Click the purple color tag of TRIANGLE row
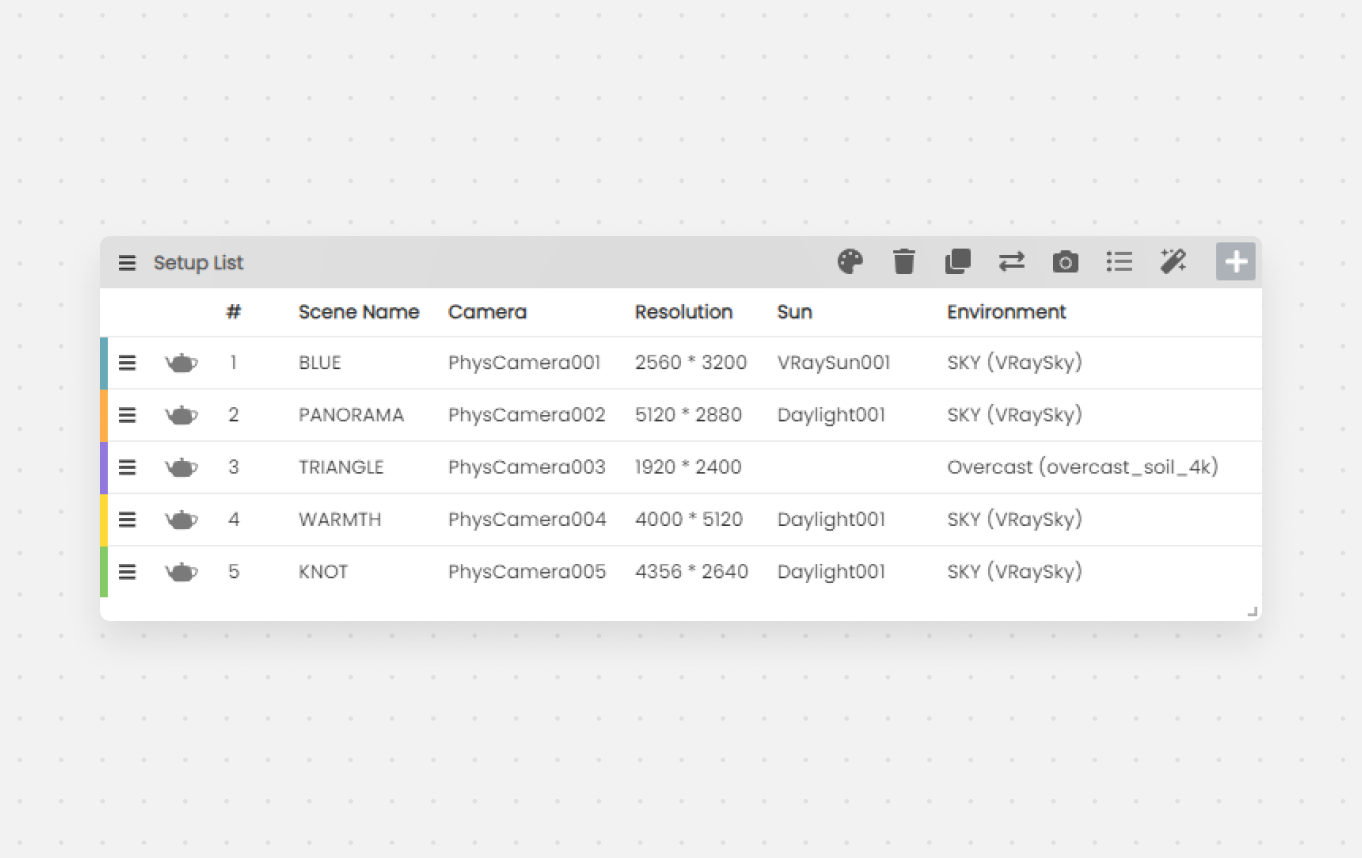This screenshot has height=858, width=1362. [104, 467]
